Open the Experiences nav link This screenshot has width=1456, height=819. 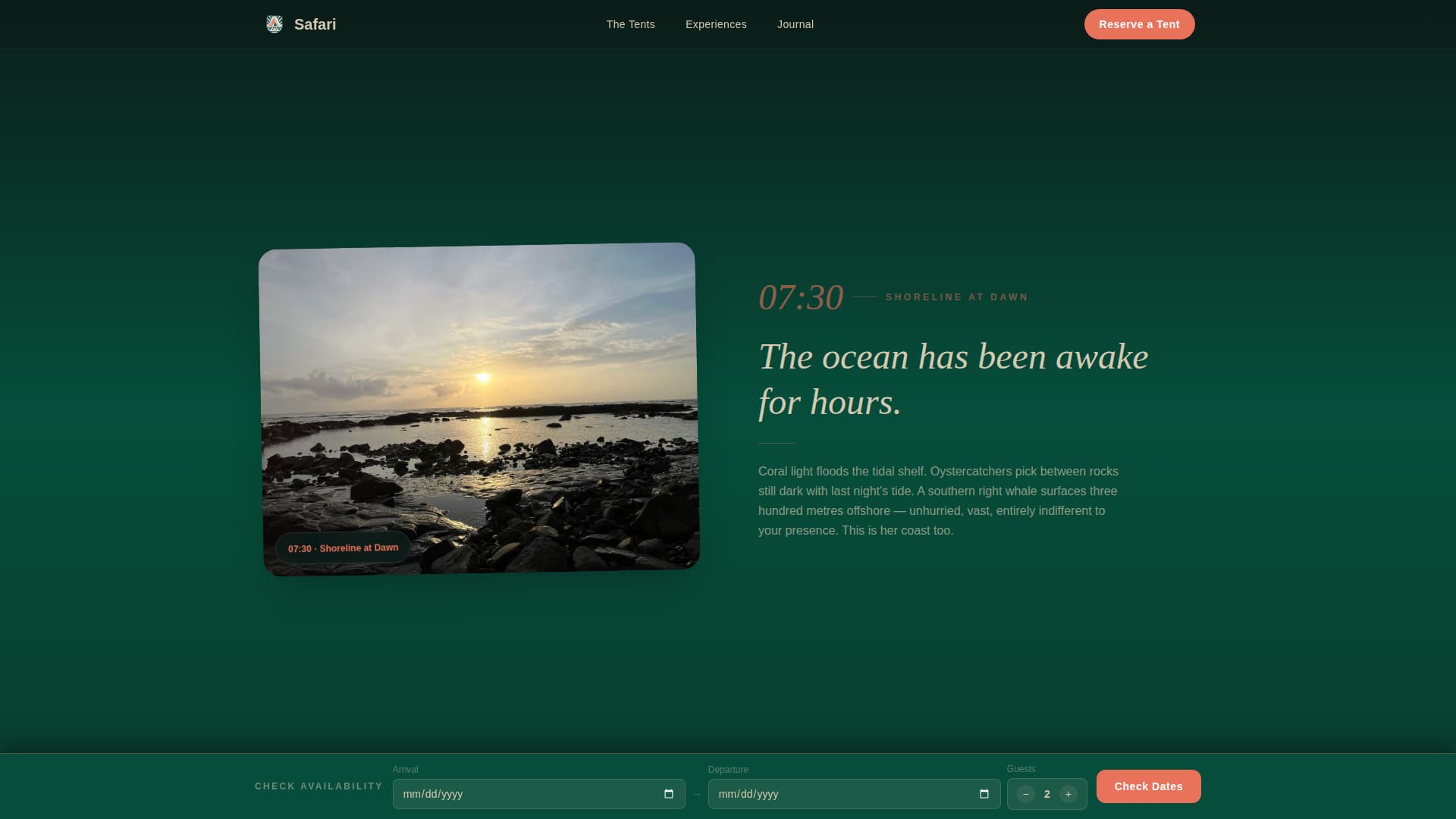pyautogui.click(x=716, y=24)
